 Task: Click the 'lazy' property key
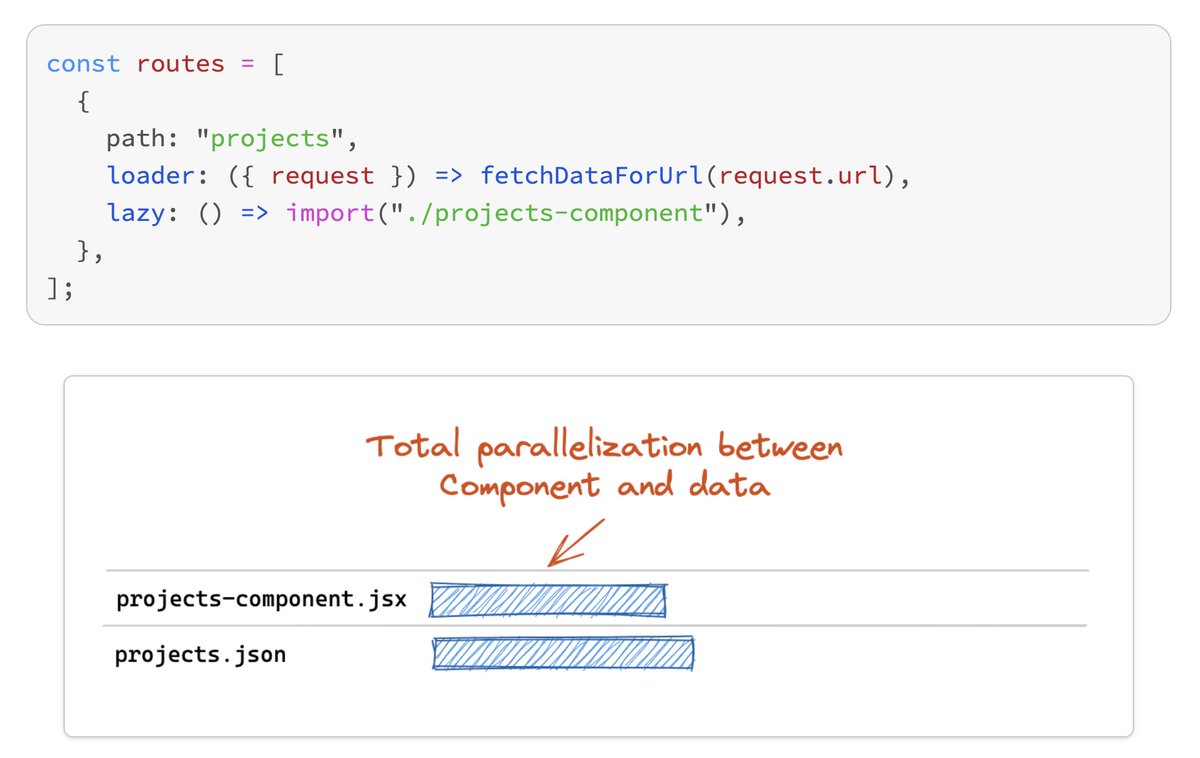pos(136,214)
